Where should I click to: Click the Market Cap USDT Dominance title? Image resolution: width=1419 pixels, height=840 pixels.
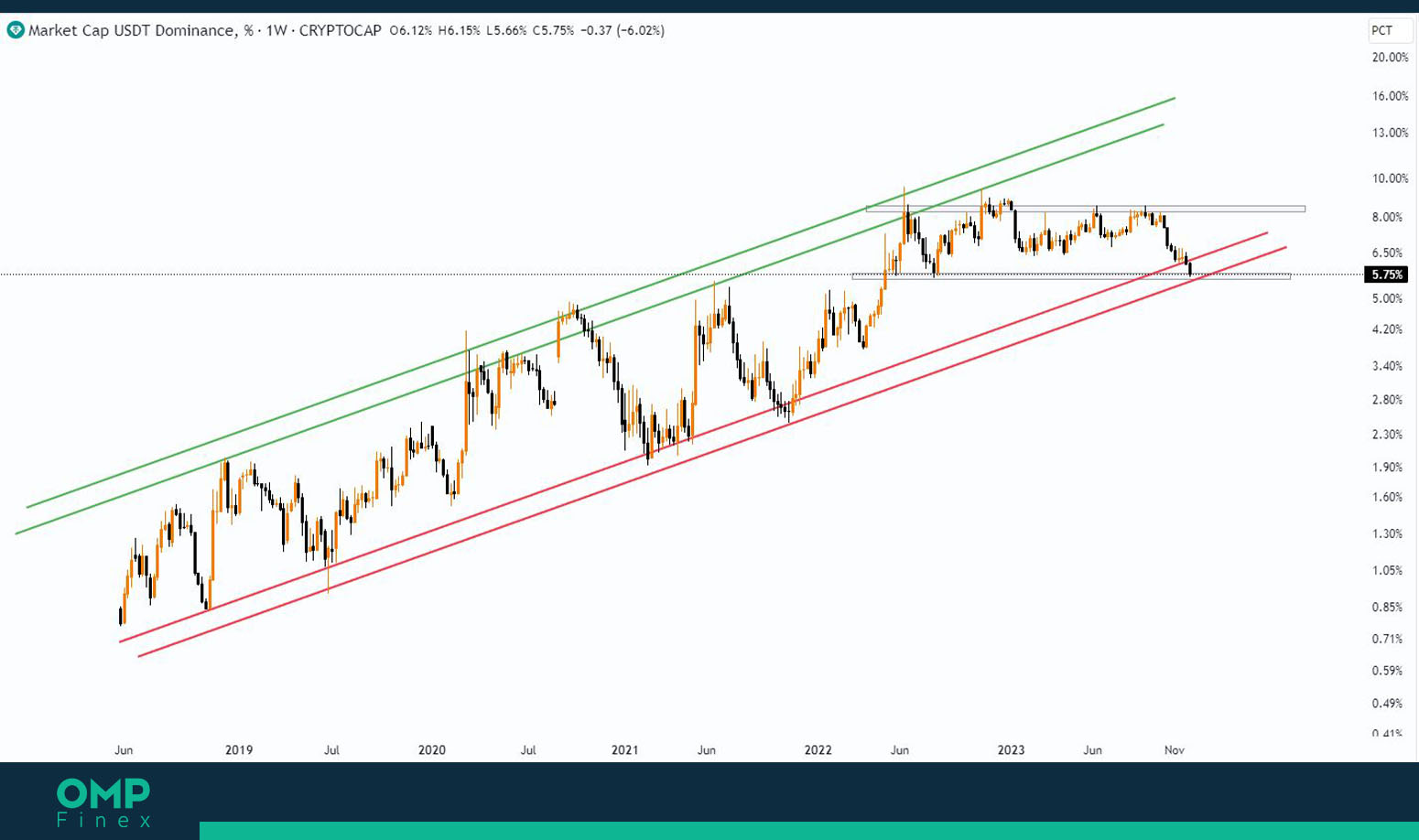[131, 30]
